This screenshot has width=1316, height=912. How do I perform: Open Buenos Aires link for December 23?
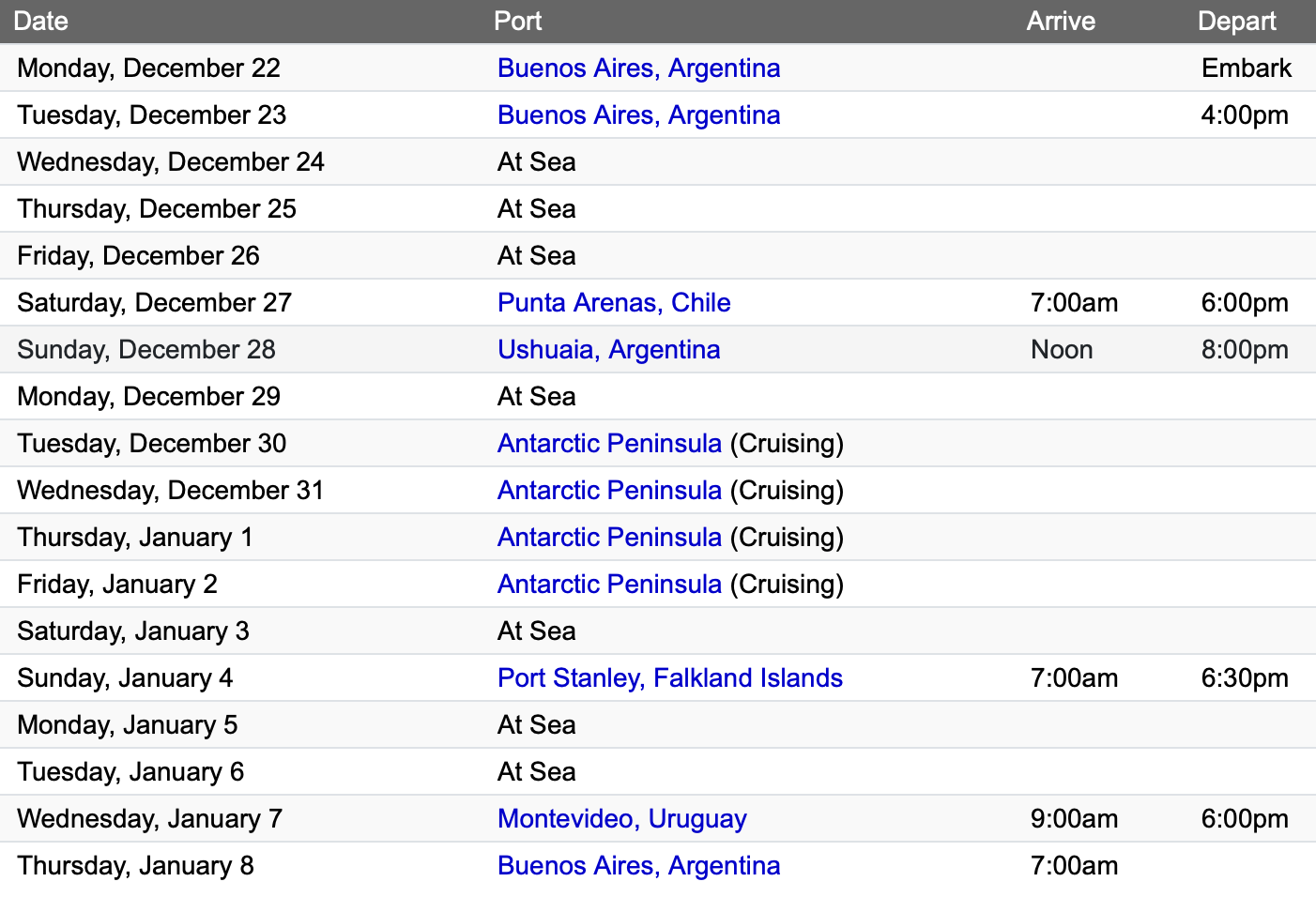point(638,114)
